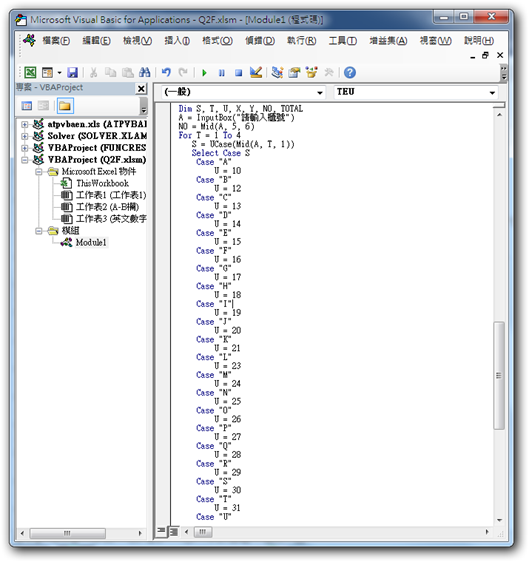Toggle Design Mode icon
The image size is (529, 562).
(x=256, y=73)
